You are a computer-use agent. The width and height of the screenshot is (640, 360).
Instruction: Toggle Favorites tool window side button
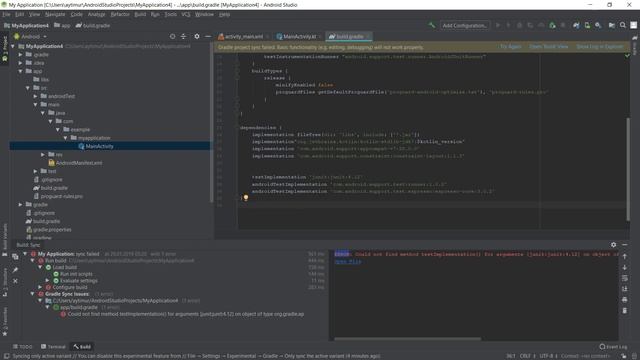click(4, 322)
